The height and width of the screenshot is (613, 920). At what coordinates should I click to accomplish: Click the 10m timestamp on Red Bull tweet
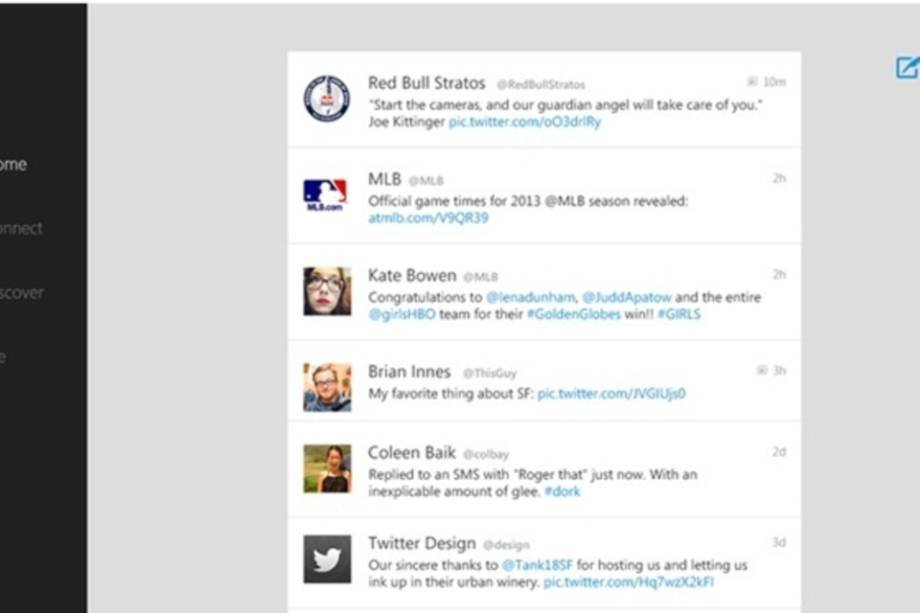point(774,82)
